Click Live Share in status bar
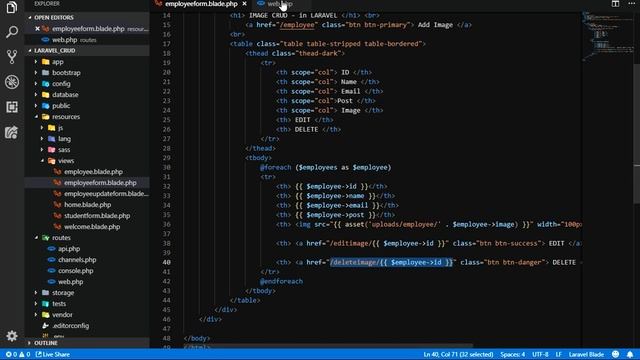The height and width of the screenshot is (360, 640). tap(53, 354)
